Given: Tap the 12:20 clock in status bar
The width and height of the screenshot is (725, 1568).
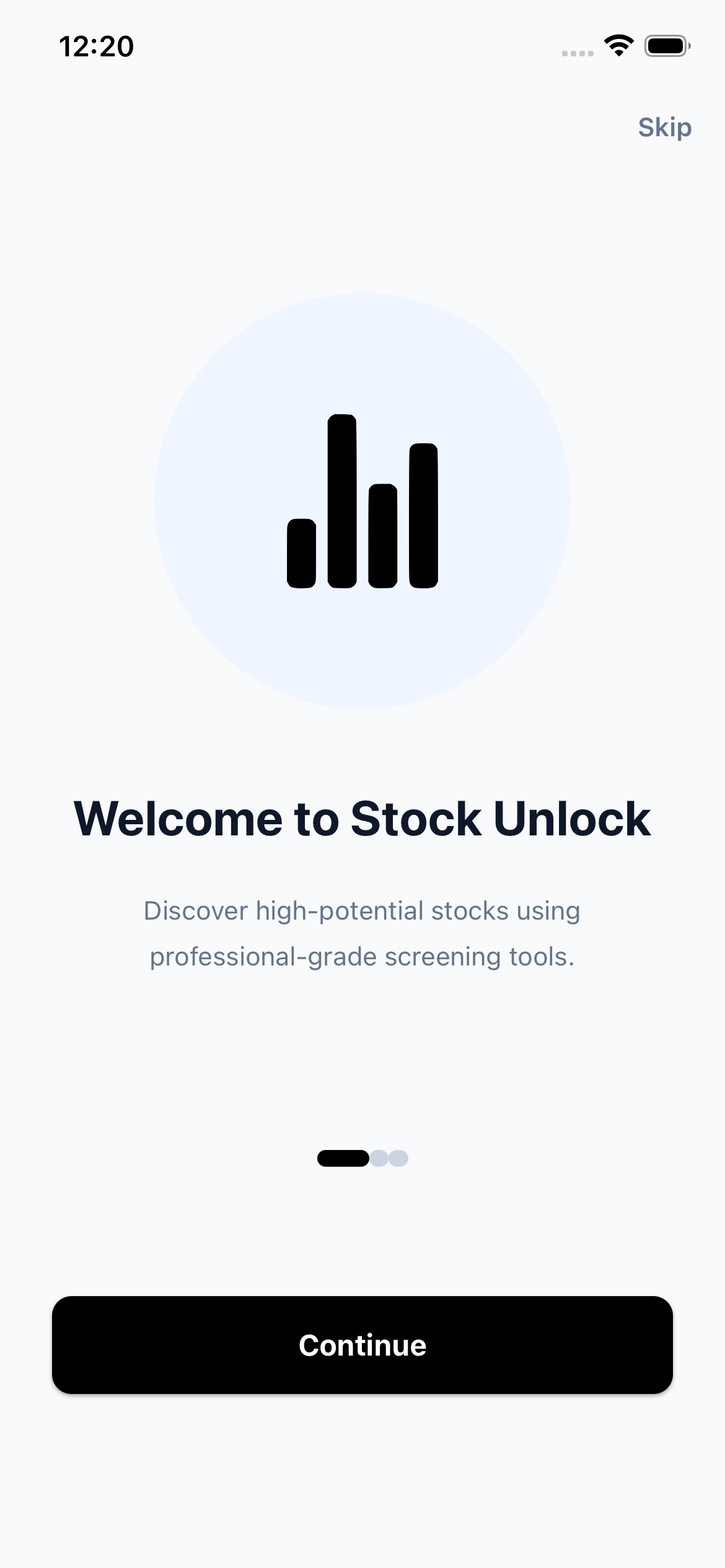Looking at the screenshot, I should point(96,47).
